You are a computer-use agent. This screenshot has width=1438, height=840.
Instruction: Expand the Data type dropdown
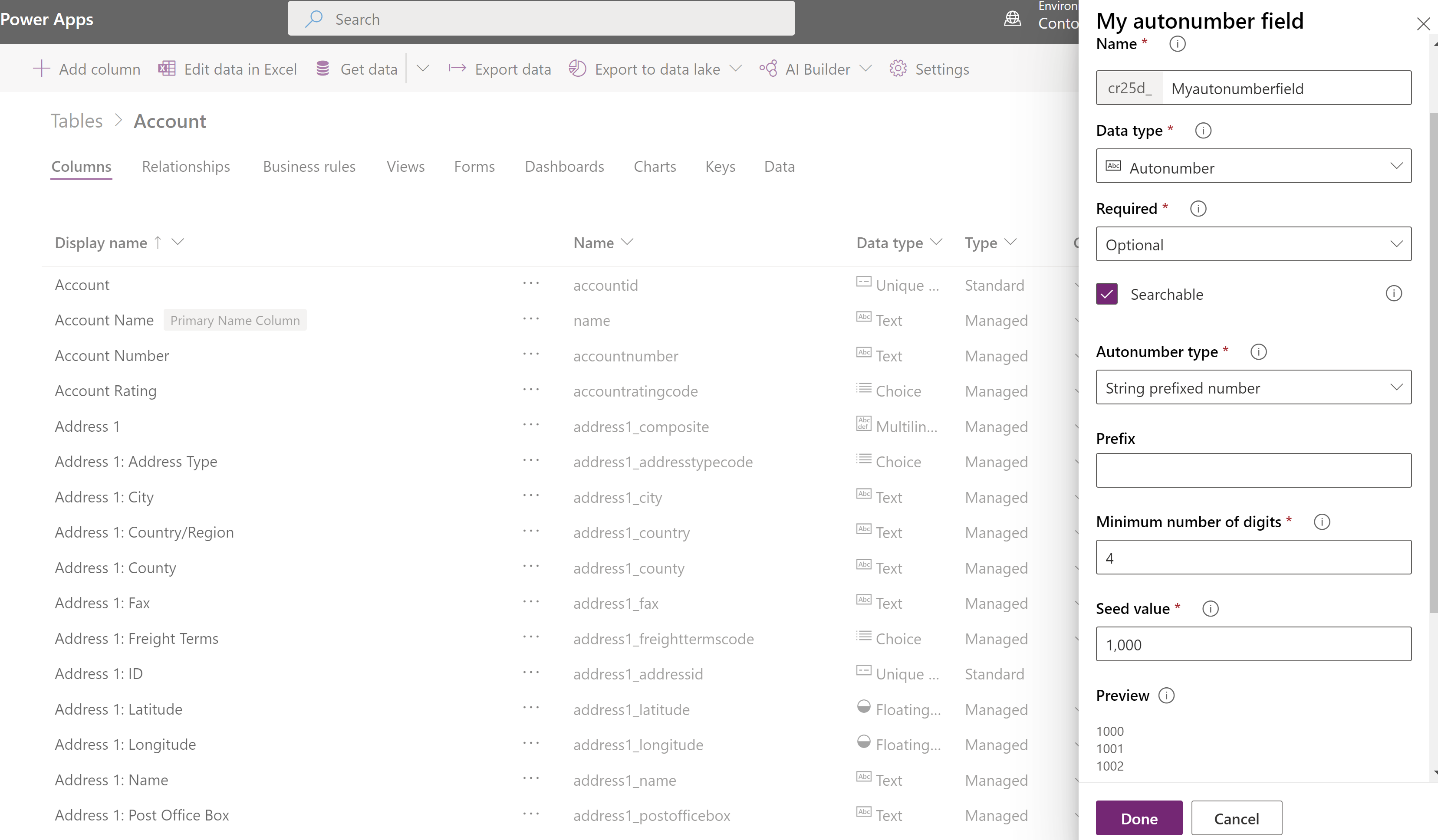[1253, 167]
